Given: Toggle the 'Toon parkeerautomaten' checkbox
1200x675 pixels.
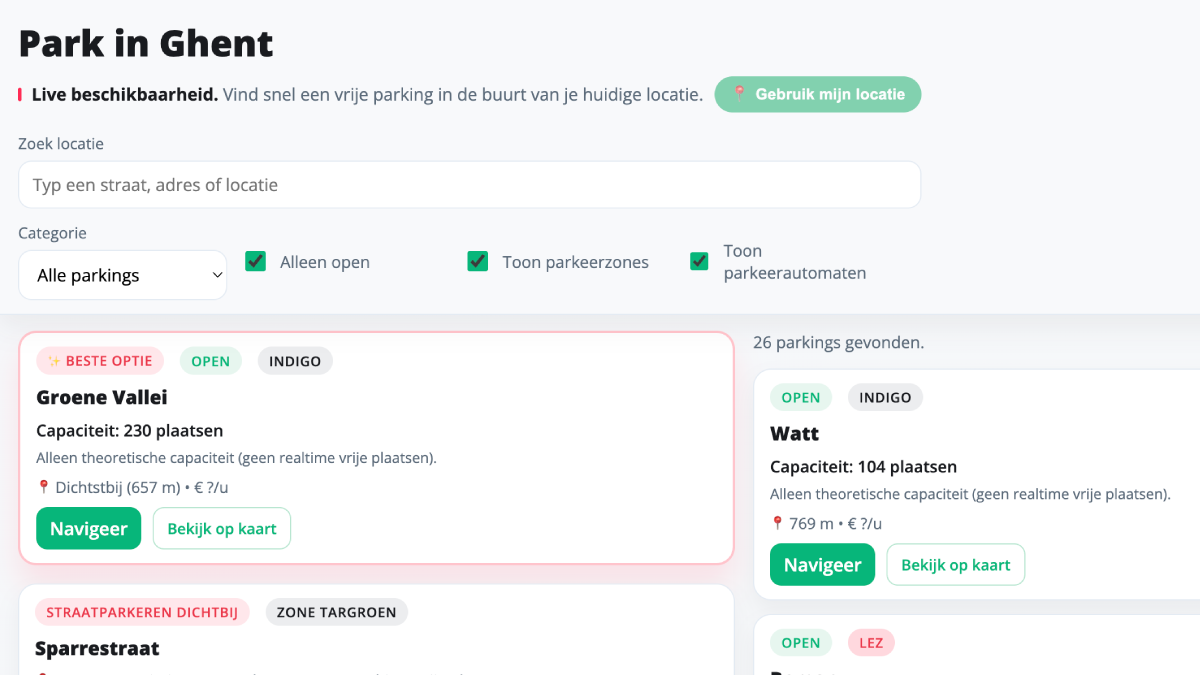Looking at the screenshot, I should pyautogui.click(x=698, y=261).
